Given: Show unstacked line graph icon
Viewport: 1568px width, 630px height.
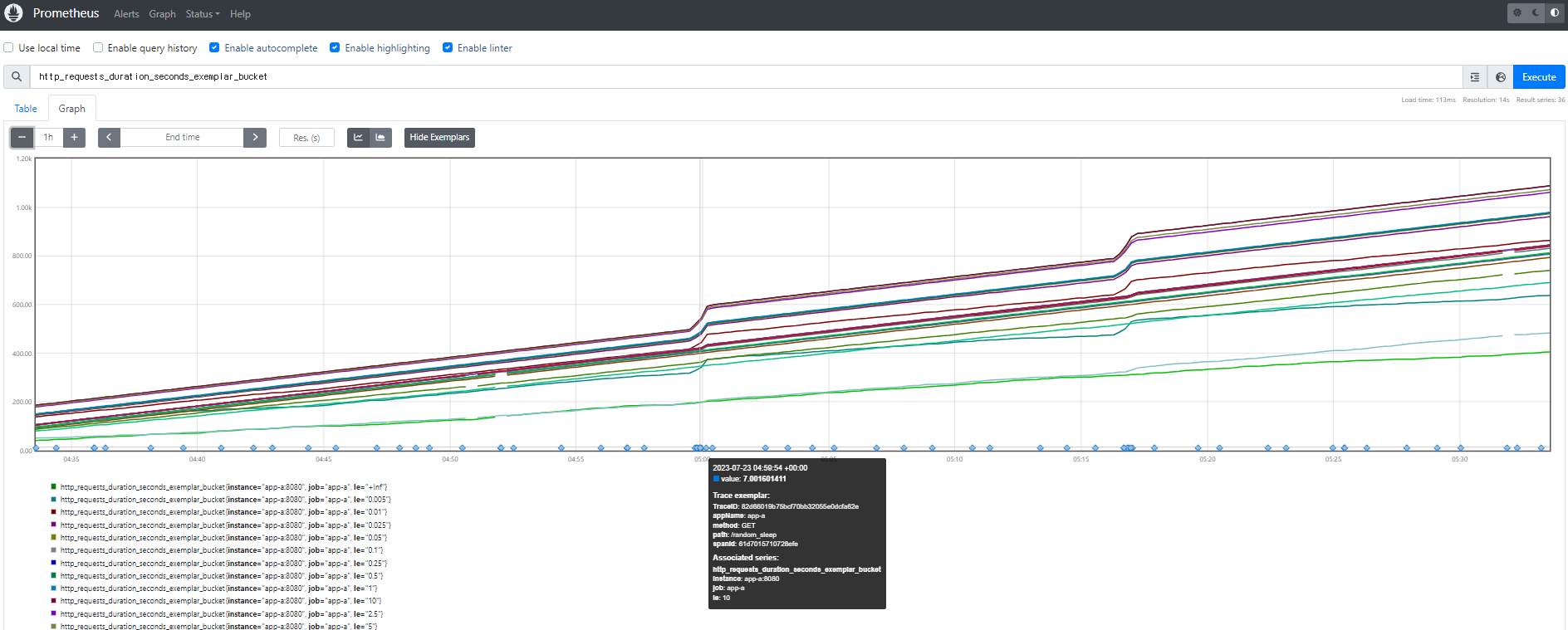Looking at the screenshot, I should [358, 137].
